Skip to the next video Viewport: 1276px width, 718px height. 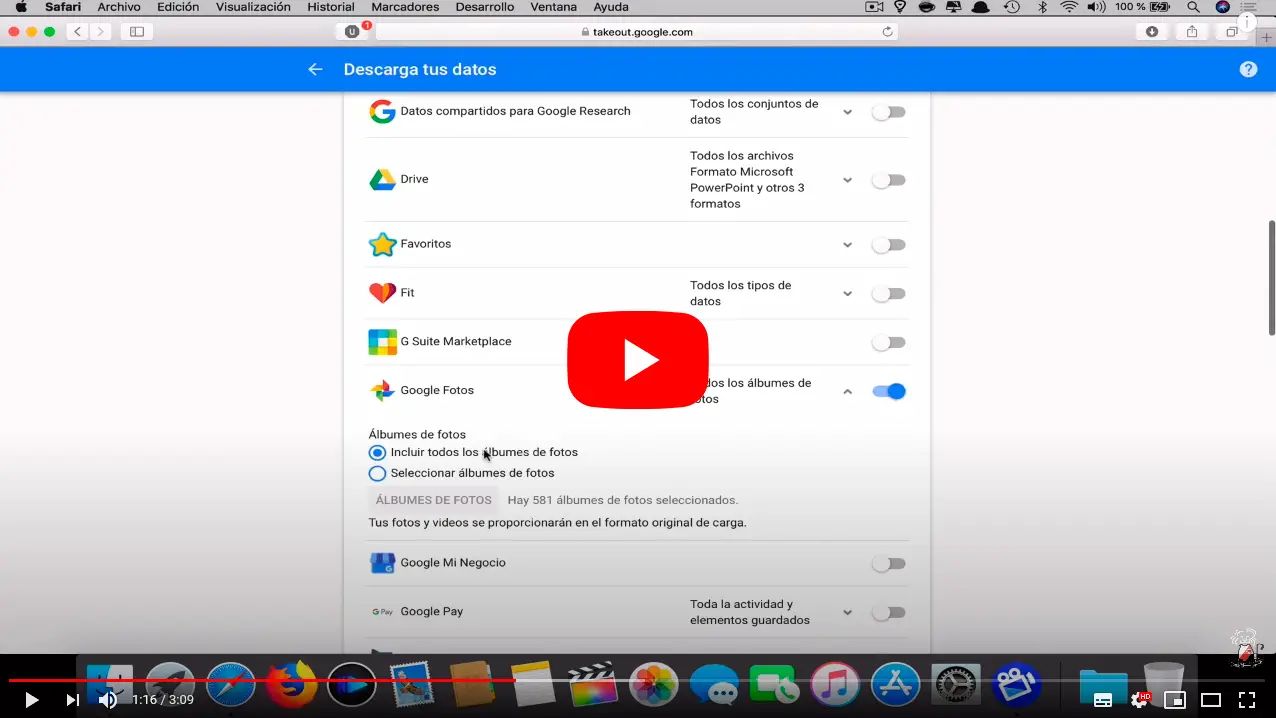[x=72, y=700]
